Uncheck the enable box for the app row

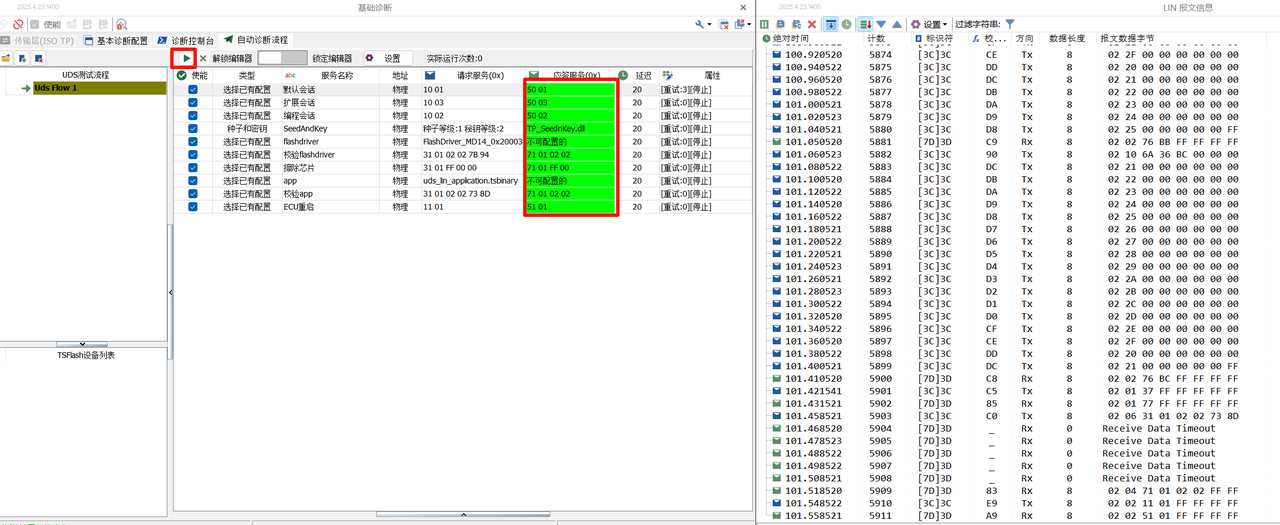193,181
